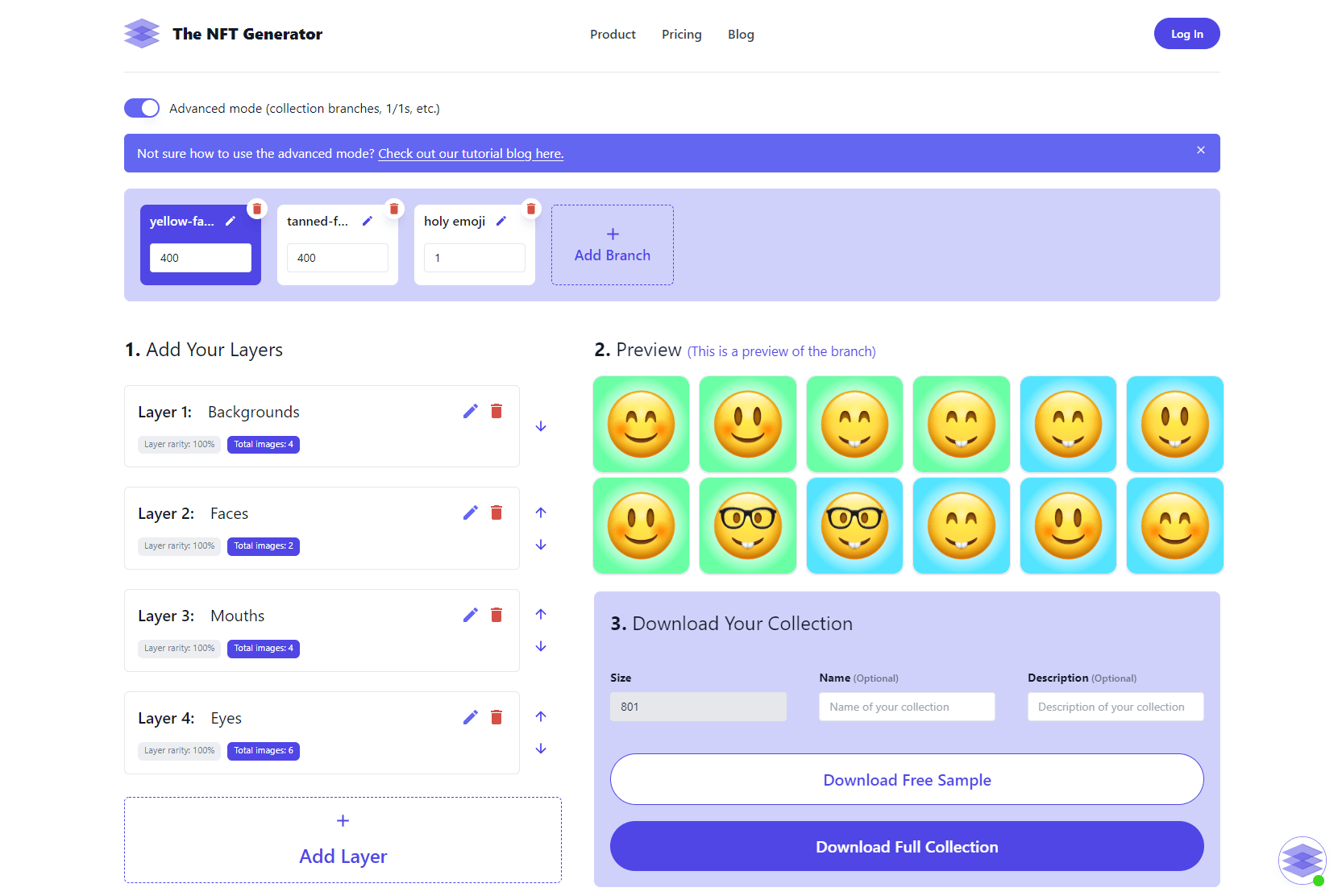Move Backgrounds layer down
Viewport: 1342px width, 896px height.
coord(541,426)
